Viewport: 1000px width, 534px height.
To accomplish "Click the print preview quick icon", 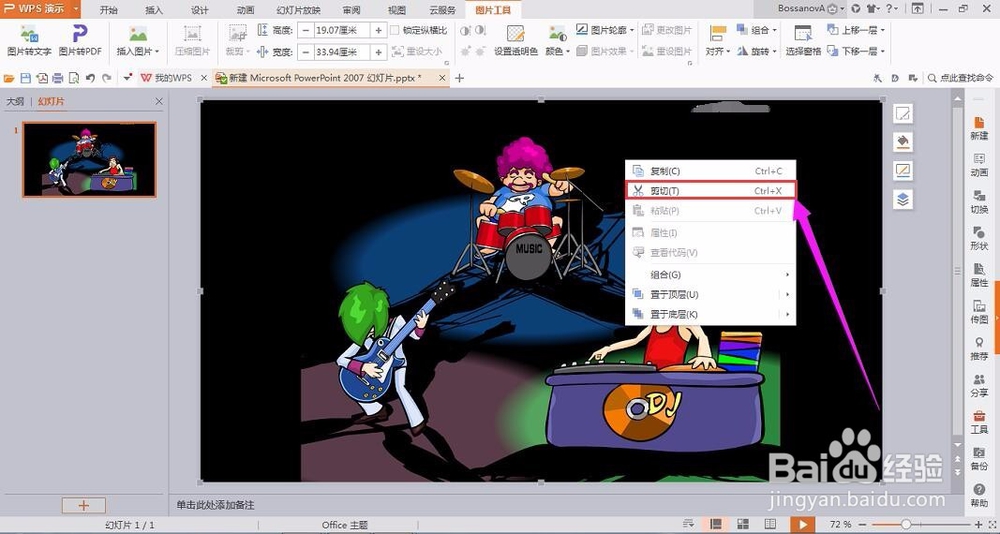I will (x=74, y=78).
